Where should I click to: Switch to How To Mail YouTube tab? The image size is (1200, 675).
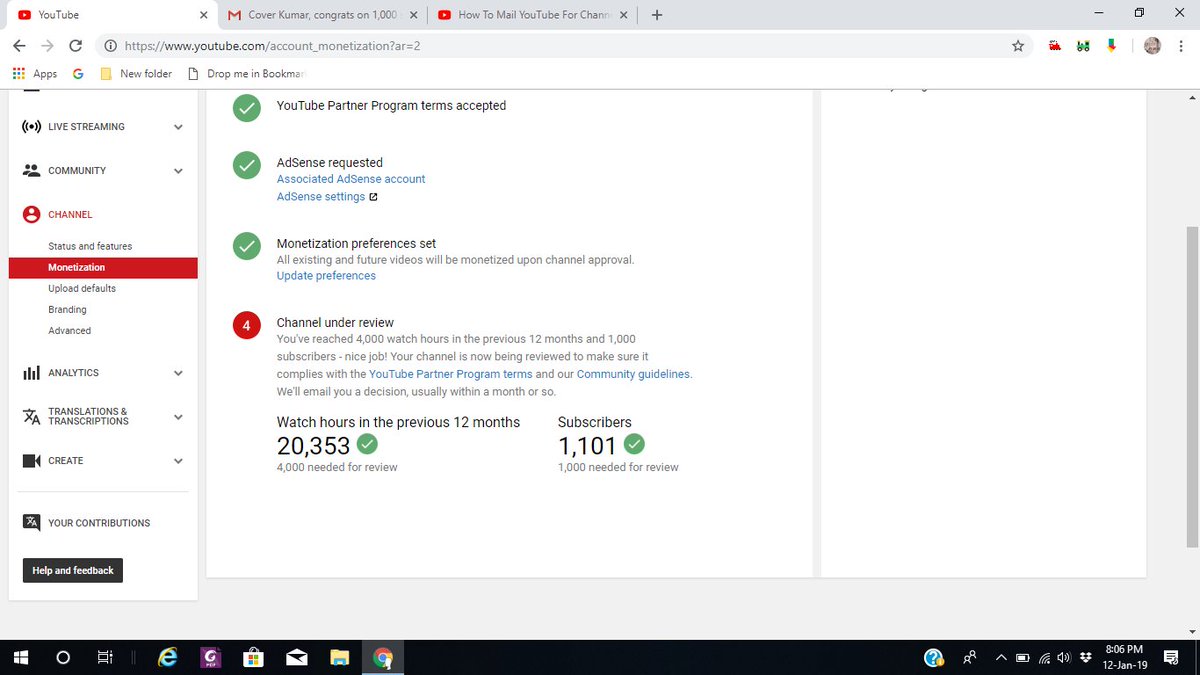pyautogui.click(x=532, y=15)
